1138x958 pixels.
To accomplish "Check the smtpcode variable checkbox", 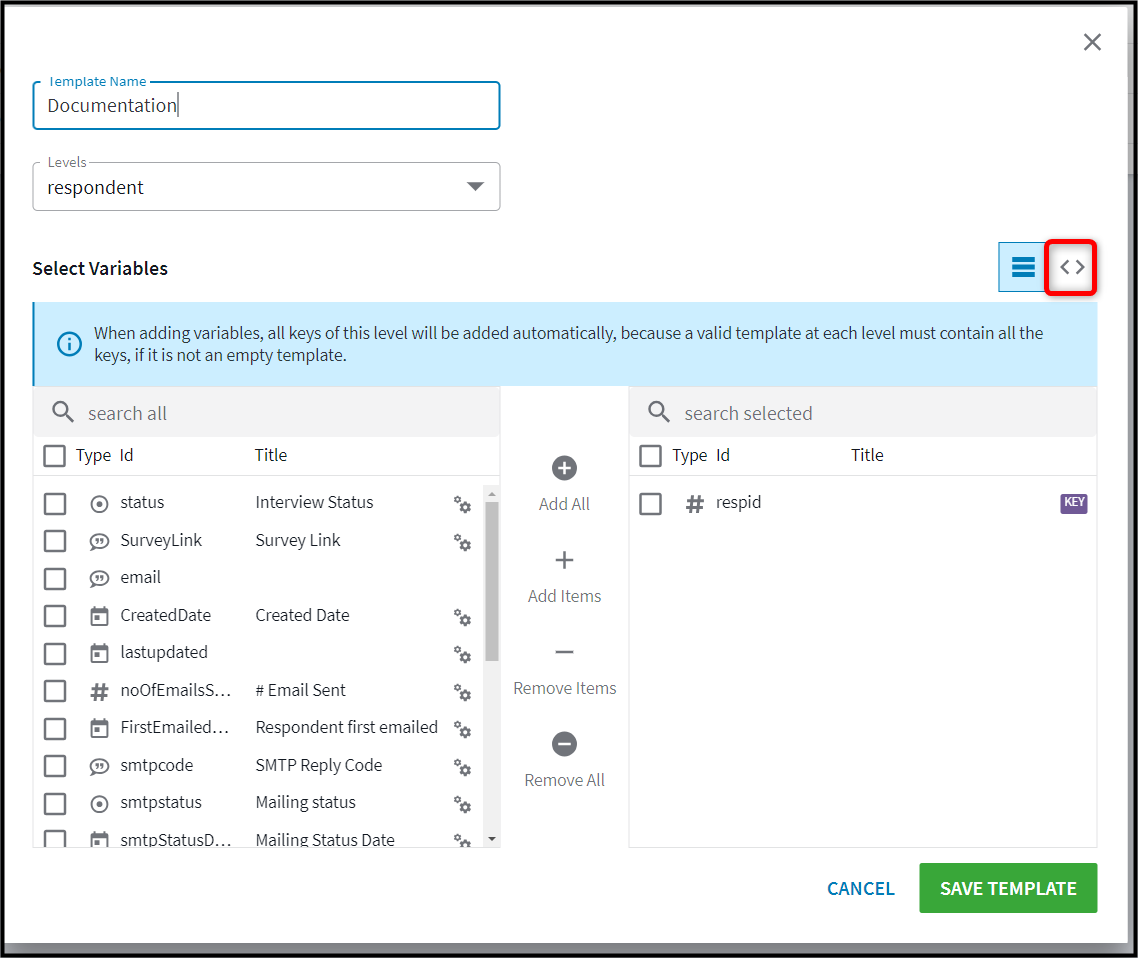I will [x=55, y=766].
